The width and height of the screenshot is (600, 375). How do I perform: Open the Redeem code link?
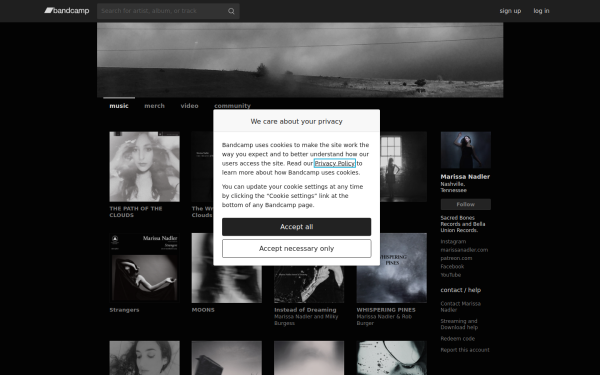tap(458, 339)
